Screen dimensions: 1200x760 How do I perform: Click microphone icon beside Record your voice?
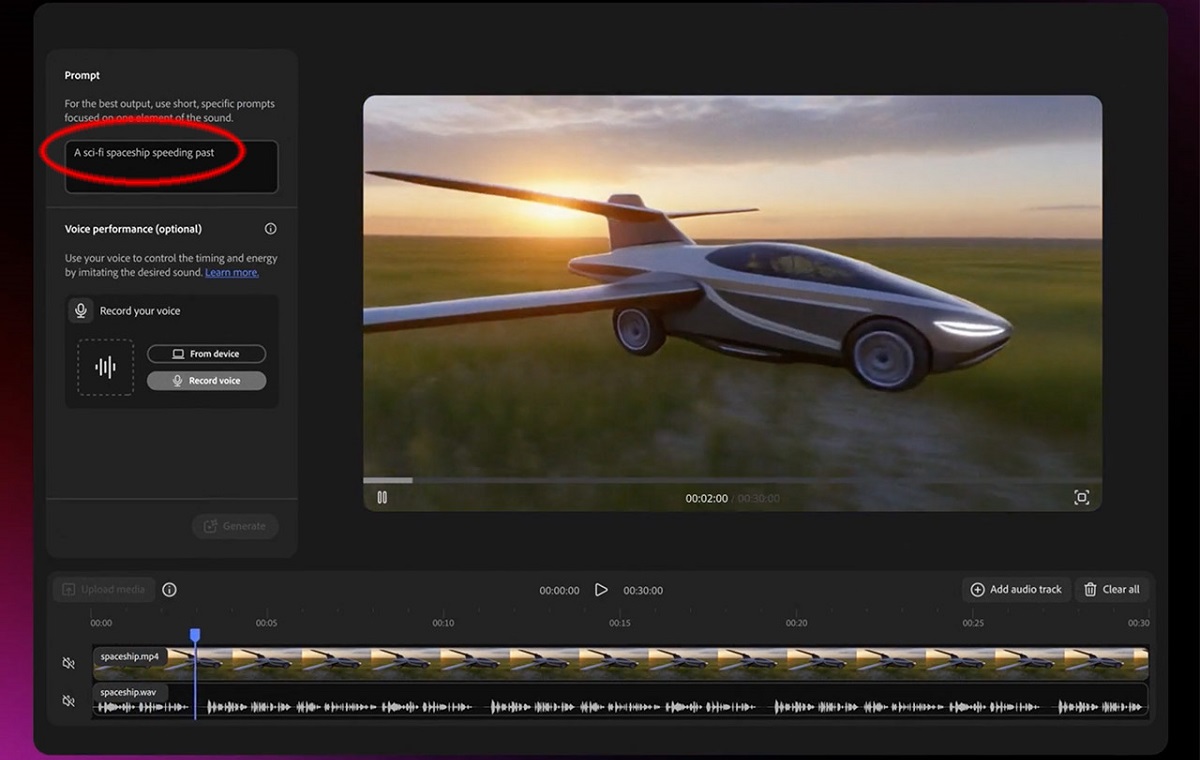click(x=81, y=311)
